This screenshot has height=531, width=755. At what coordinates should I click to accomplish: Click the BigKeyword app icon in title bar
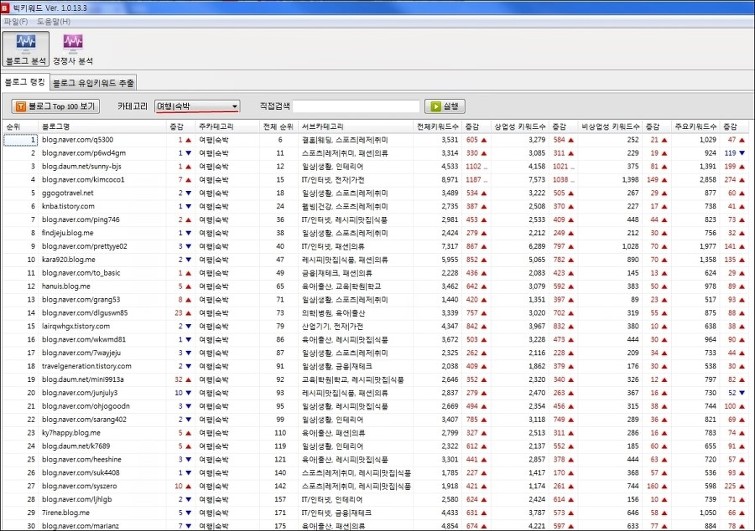tap(5, 8)
